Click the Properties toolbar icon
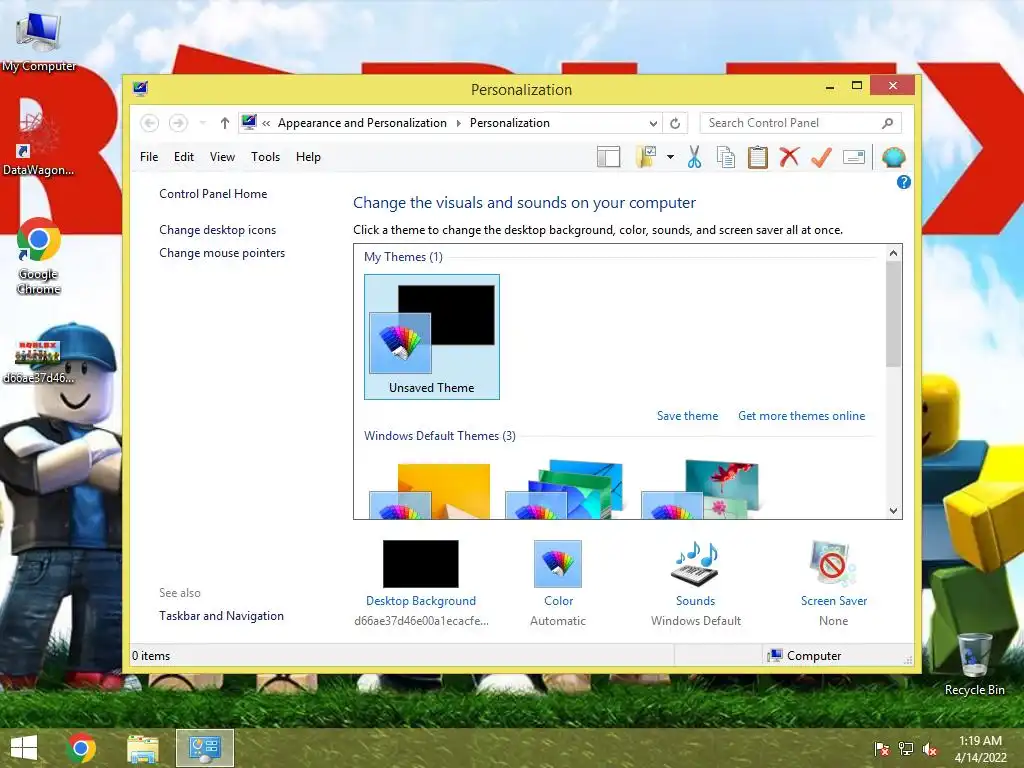Viewport: 1024px width, 768px height. click(x=854, y=157)
